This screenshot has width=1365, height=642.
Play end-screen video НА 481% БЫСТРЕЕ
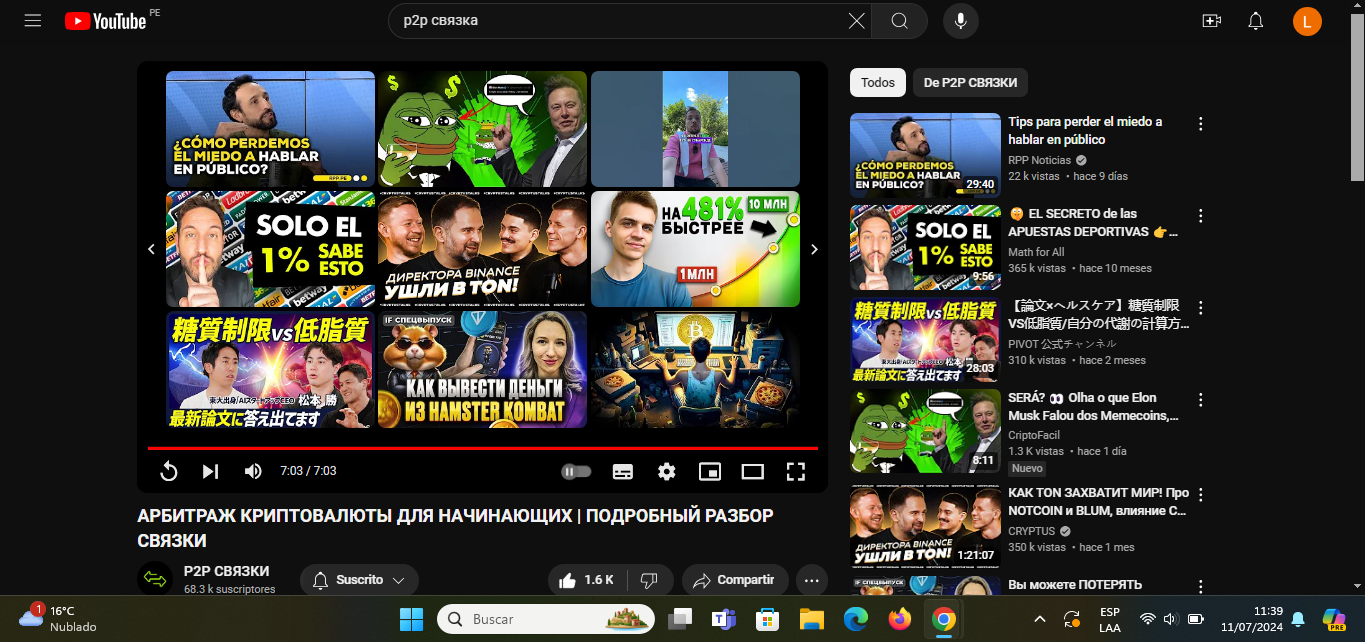point(695,249)
